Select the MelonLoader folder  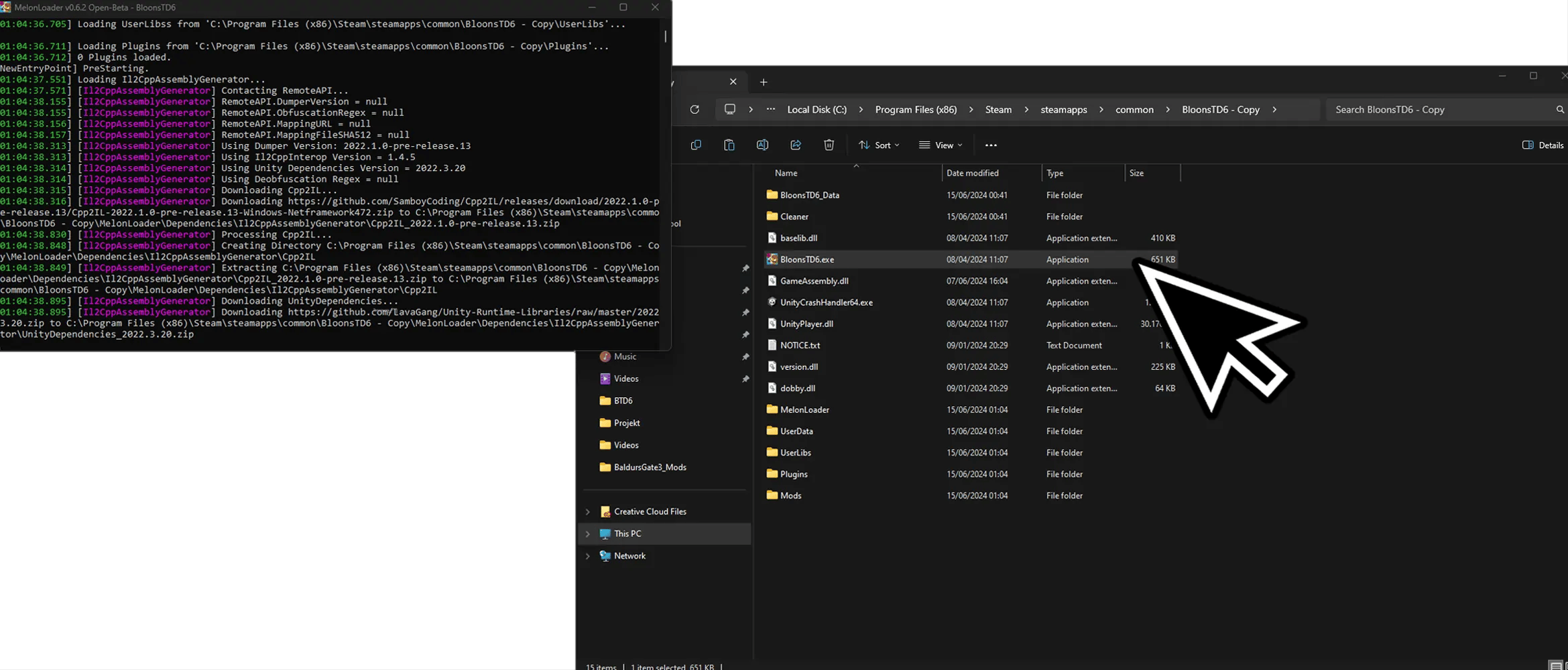tap(804, 409)
